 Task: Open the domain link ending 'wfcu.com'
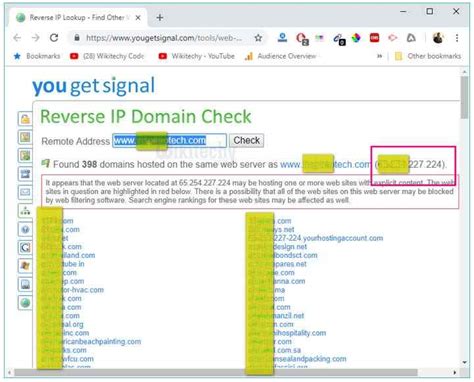click(x=67, y=359)
